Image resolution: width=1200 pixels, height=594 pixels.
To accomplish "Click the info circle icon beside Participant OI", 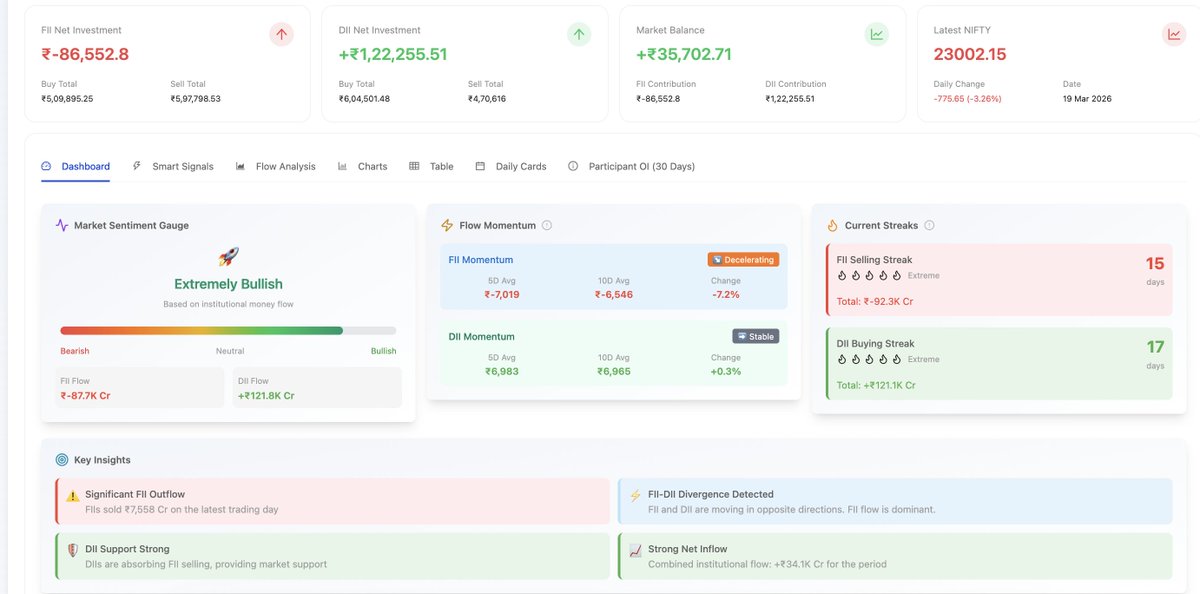I will [573, 166].
